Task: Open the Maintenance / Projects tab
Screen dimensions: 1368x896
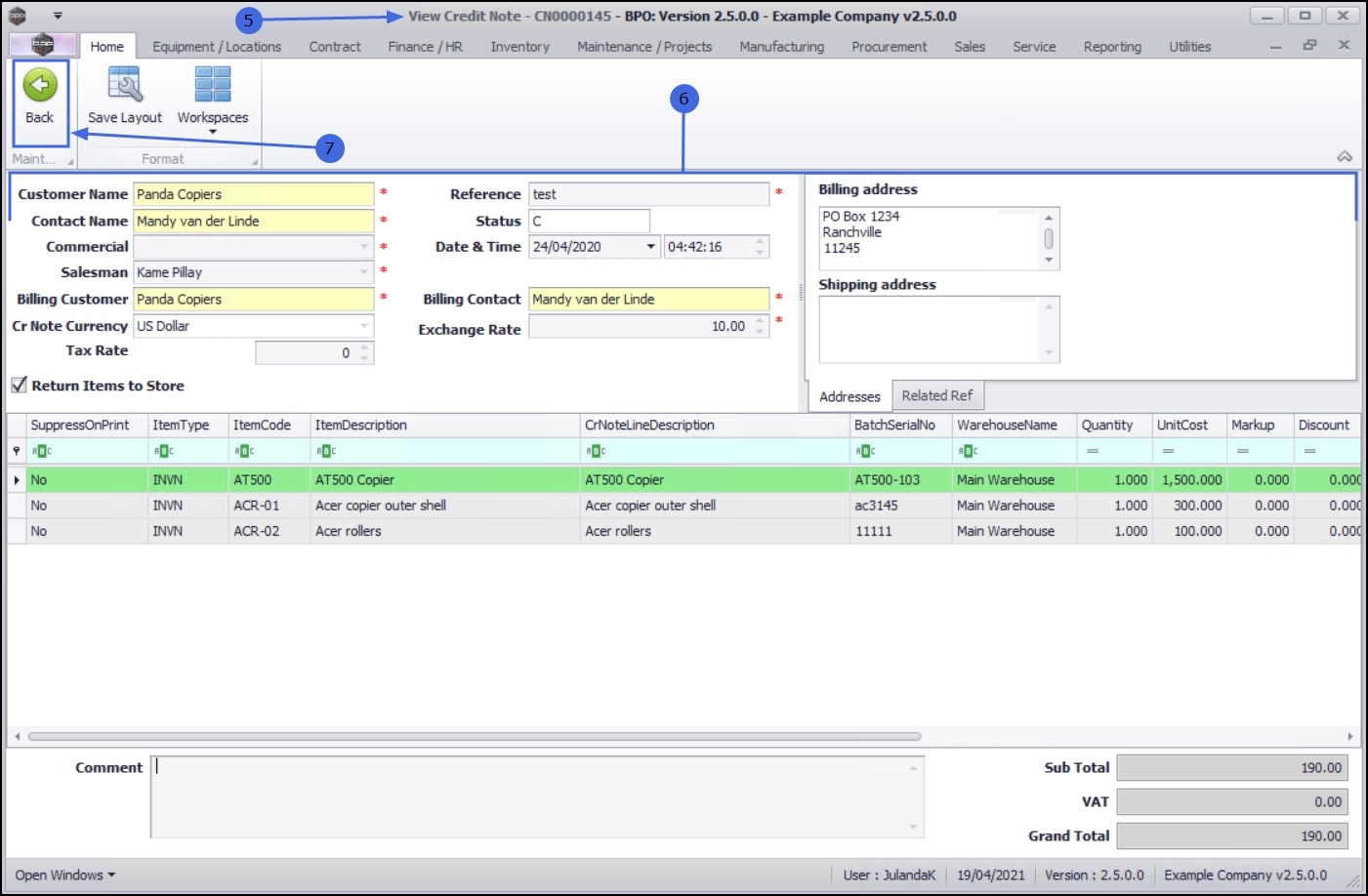Action: 644,46
